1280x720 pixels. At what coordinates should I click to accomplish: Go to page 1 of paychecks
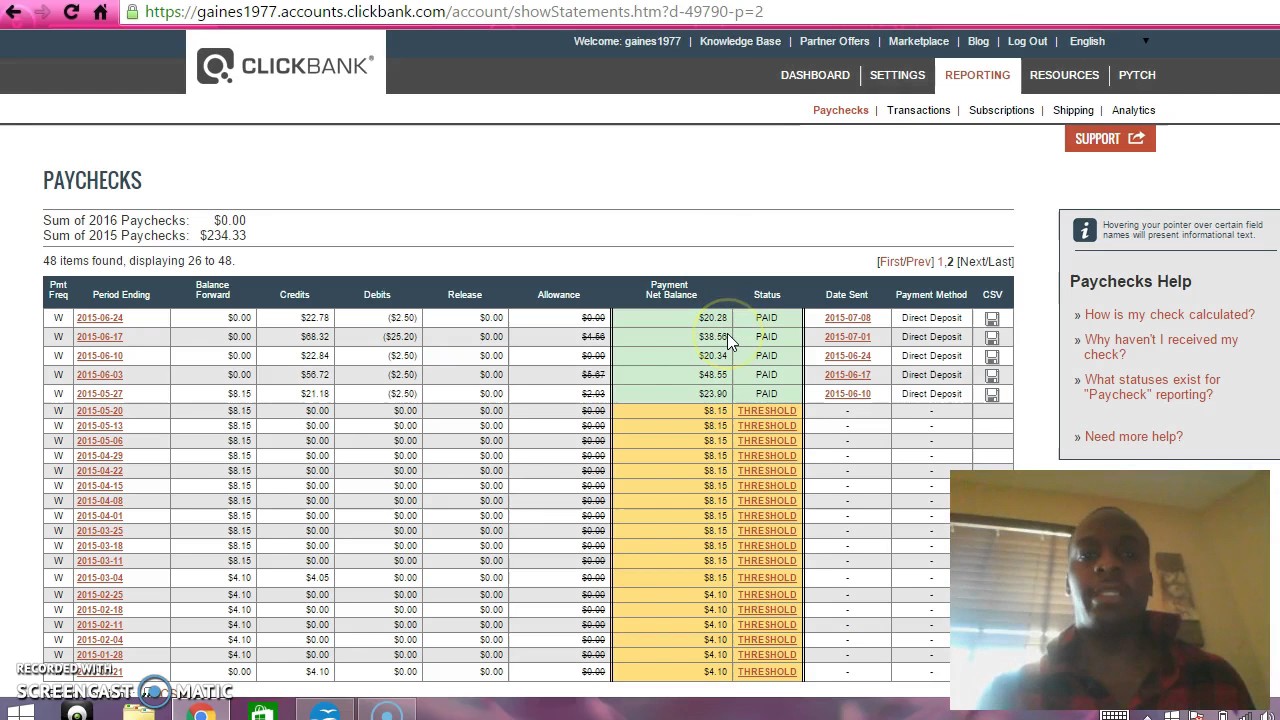coord(940,262)
